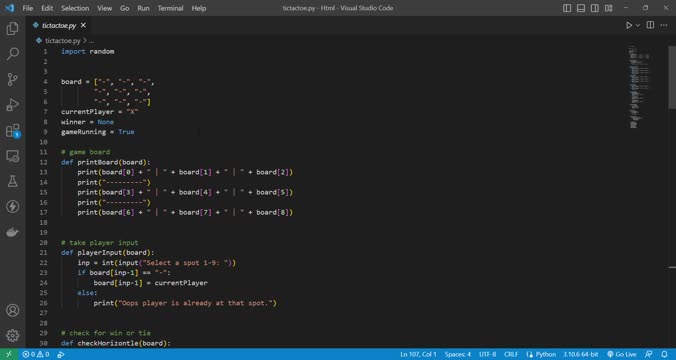Click the editor vertical scrollbar thumb
This screenshot has width=676, height=360.
(672, 78)
